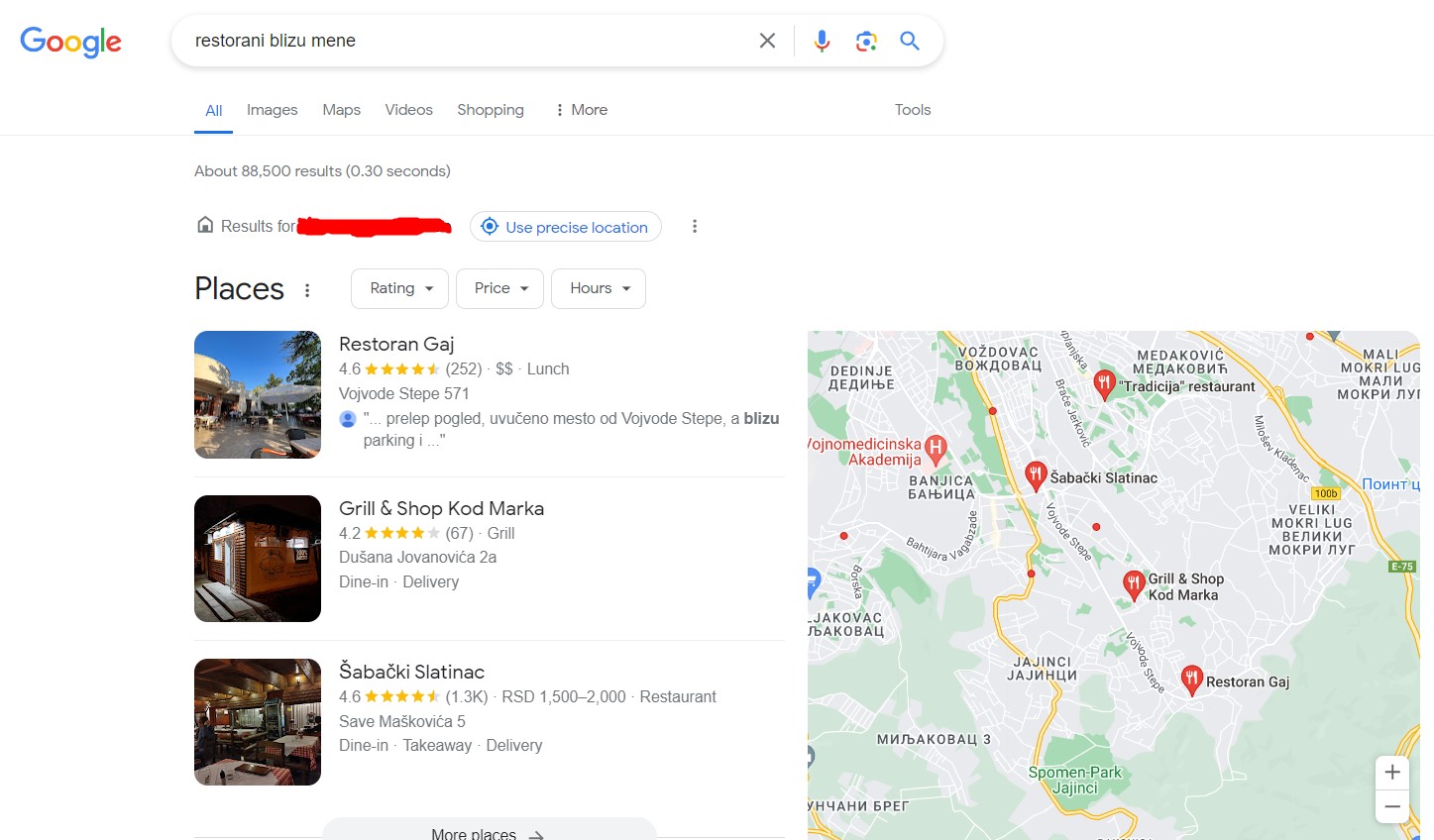The image size is (1434, 840).
Task: Click reviewer avatar in Restoran Gaj snippet
Action: click(348, 419)
